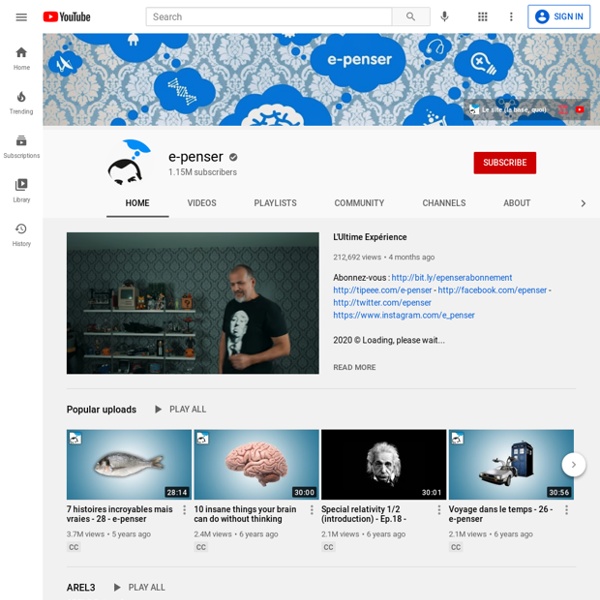
Task: Click the SIGN IN button
Action: coord(559,16)
